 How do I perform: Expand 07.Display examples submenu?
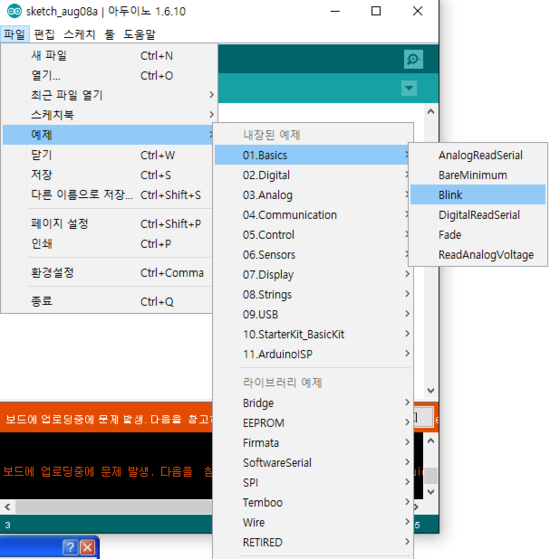pyautogui.click(x=313, y=275)
